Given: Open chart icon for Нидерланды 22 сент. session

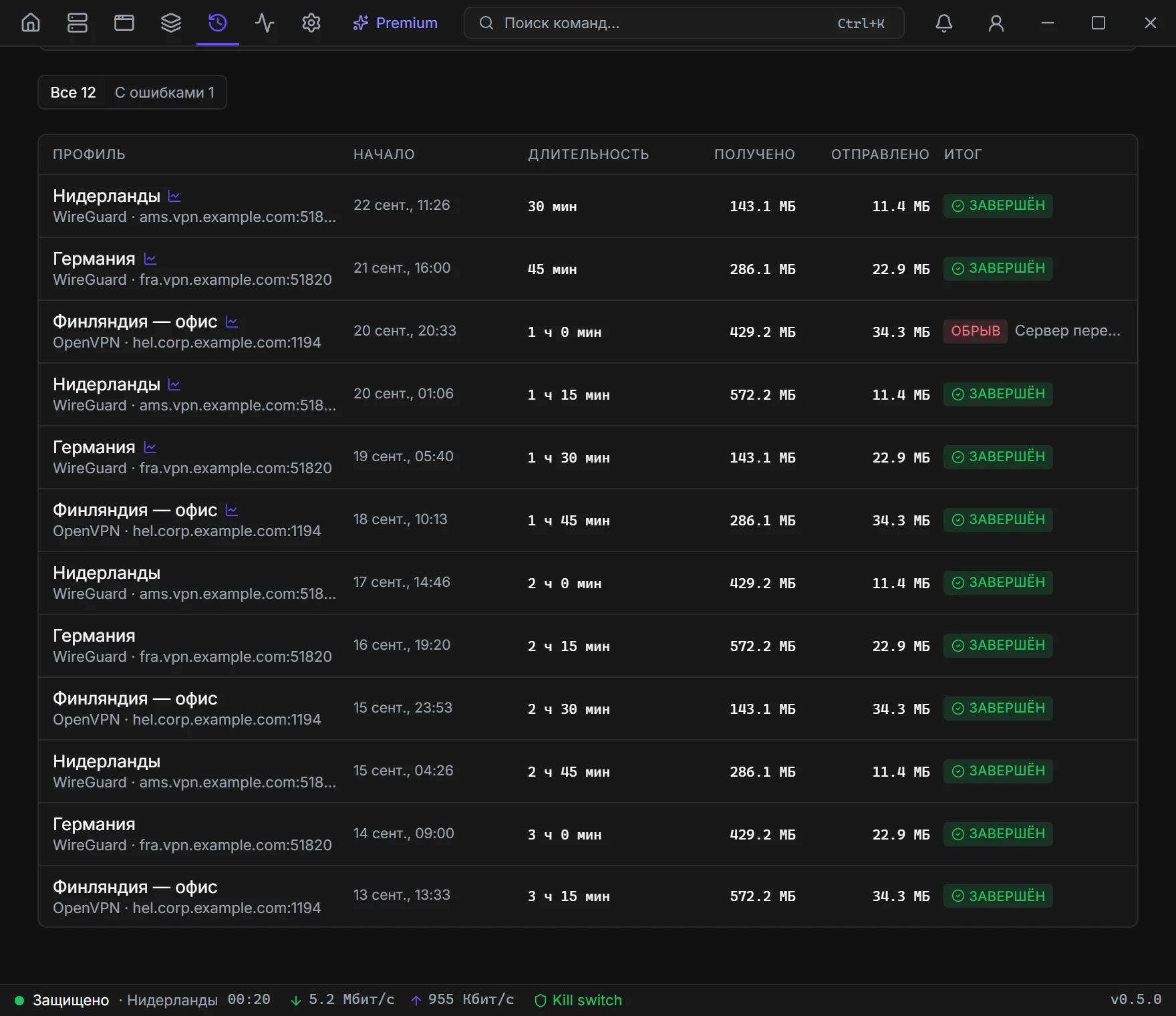Looking at the screenshot, I should 174,196.
